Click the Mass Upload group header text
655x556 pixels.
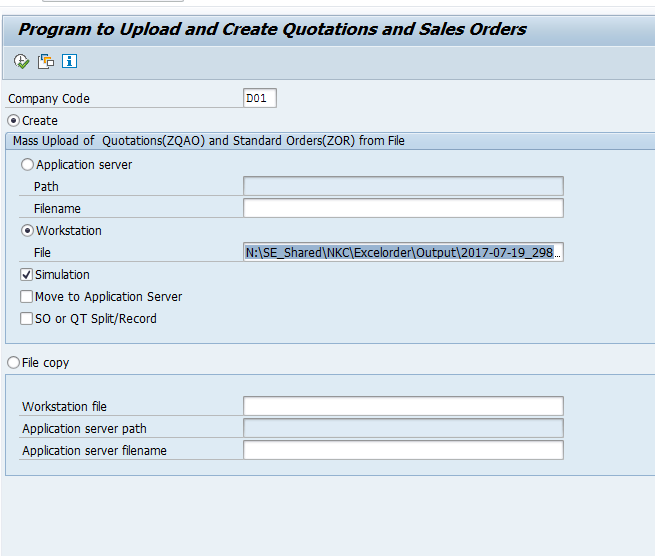point(208,141)
